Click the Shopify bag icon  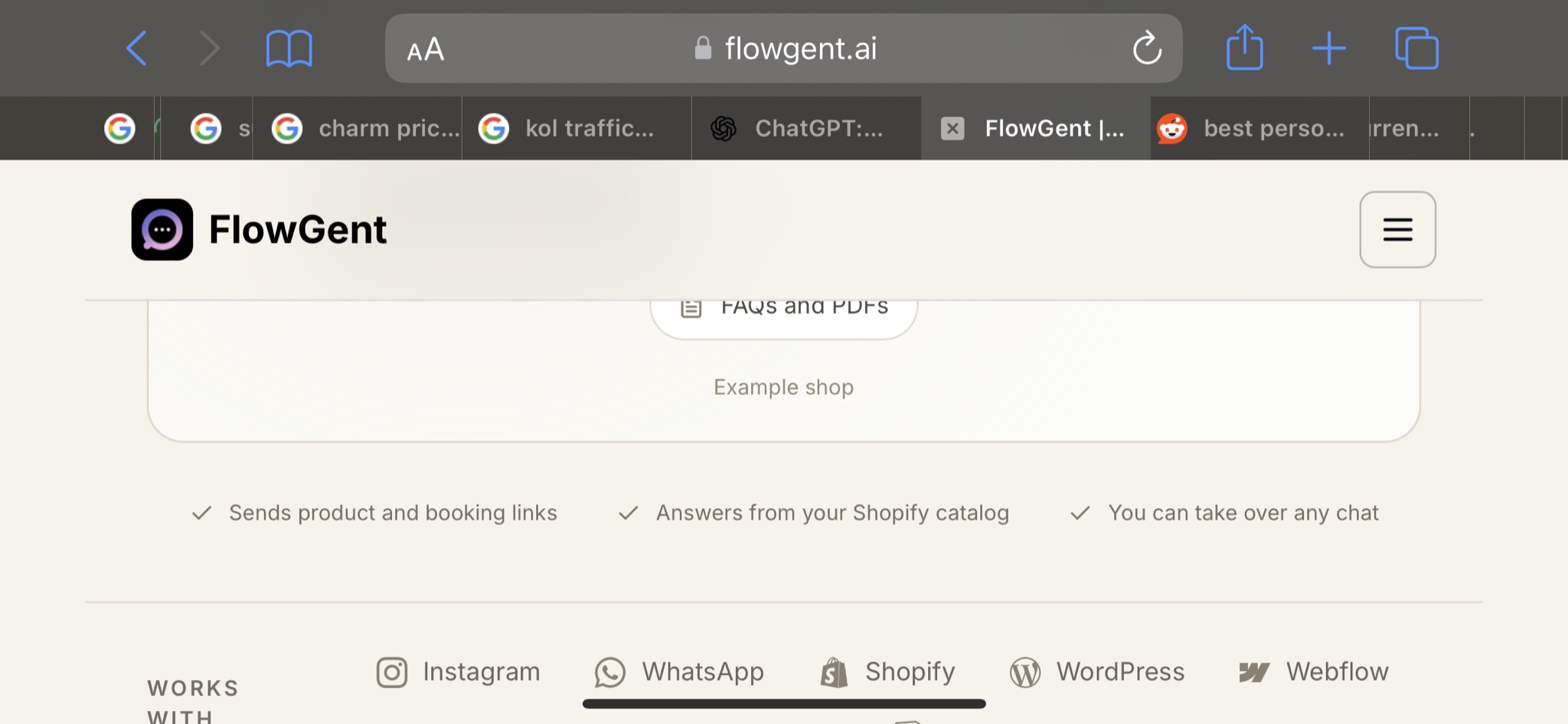834,673
